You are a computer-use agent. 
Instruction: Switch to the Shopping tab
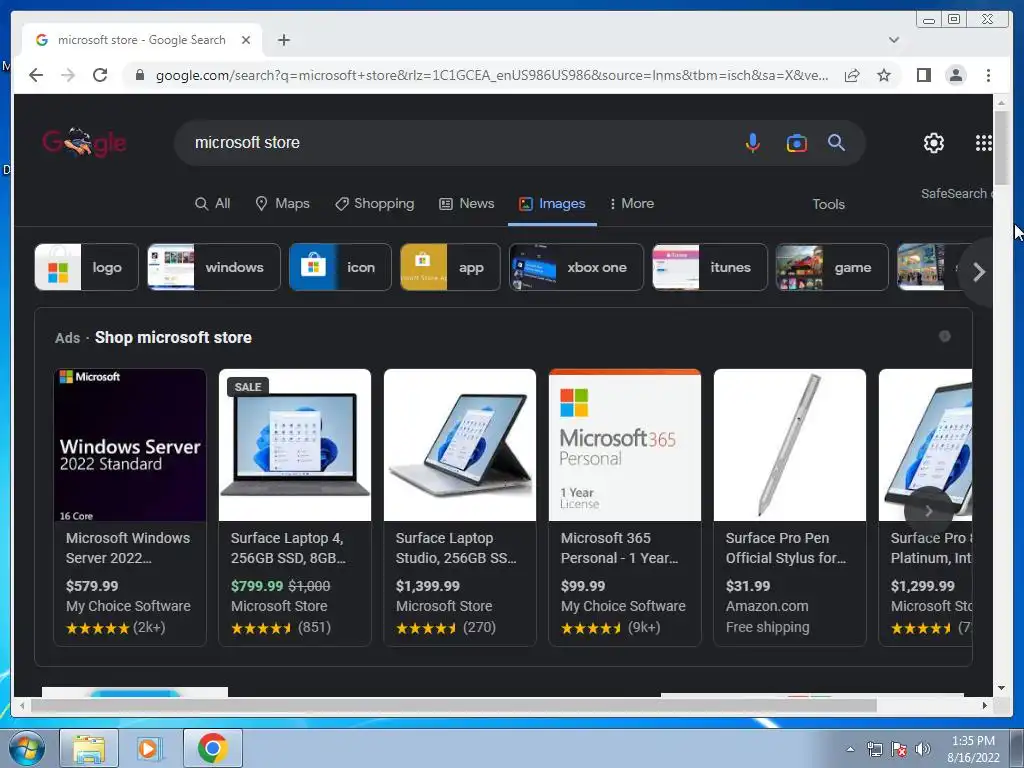tap(374, 204)
